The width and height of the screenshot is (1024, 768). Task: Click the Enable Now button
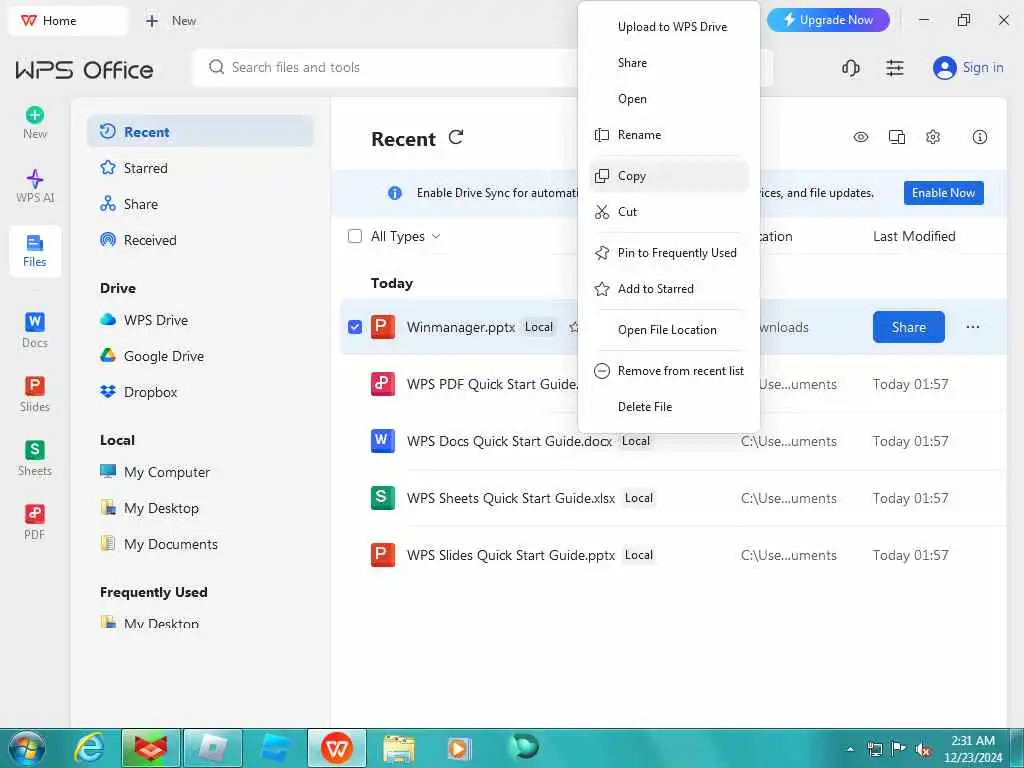[943, 193]
